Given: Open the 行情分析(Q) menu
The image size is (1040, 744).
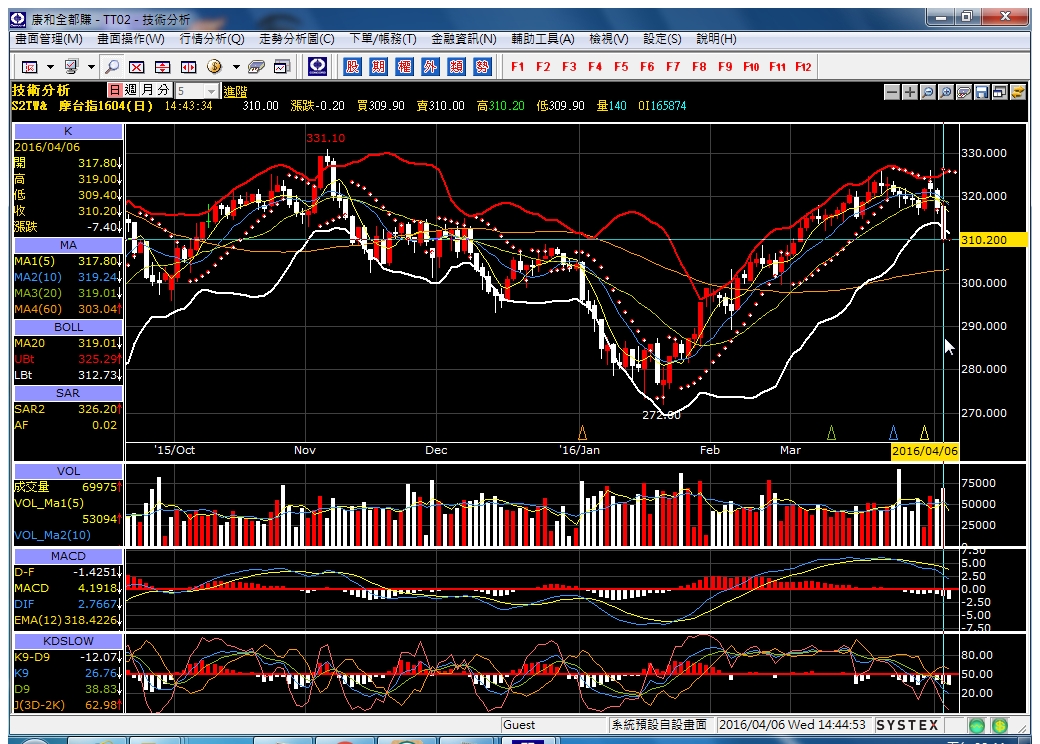Looking at the screenshot, I should pos(212,39).
